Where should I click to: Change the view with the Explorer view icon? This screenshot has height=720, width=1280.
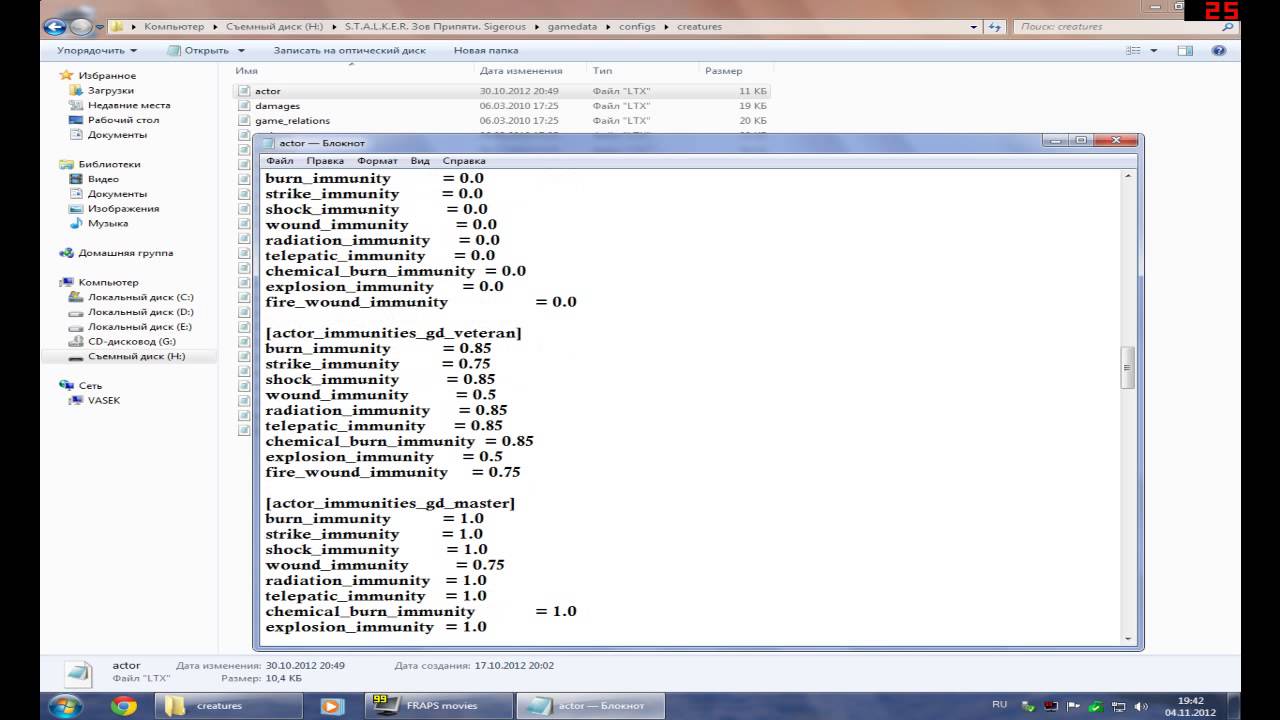[x=1134, y=50]
